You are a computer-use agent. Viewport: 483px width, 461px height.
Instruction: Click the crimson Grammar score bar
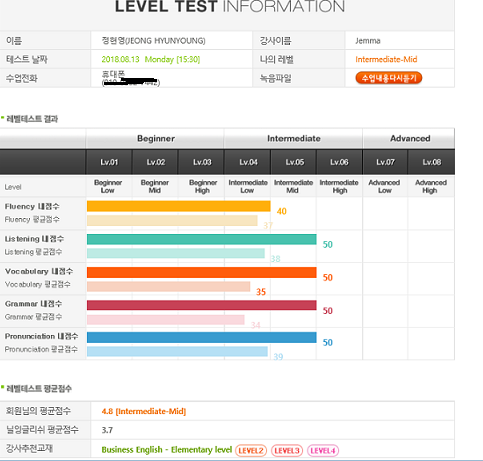pos(202,305)
